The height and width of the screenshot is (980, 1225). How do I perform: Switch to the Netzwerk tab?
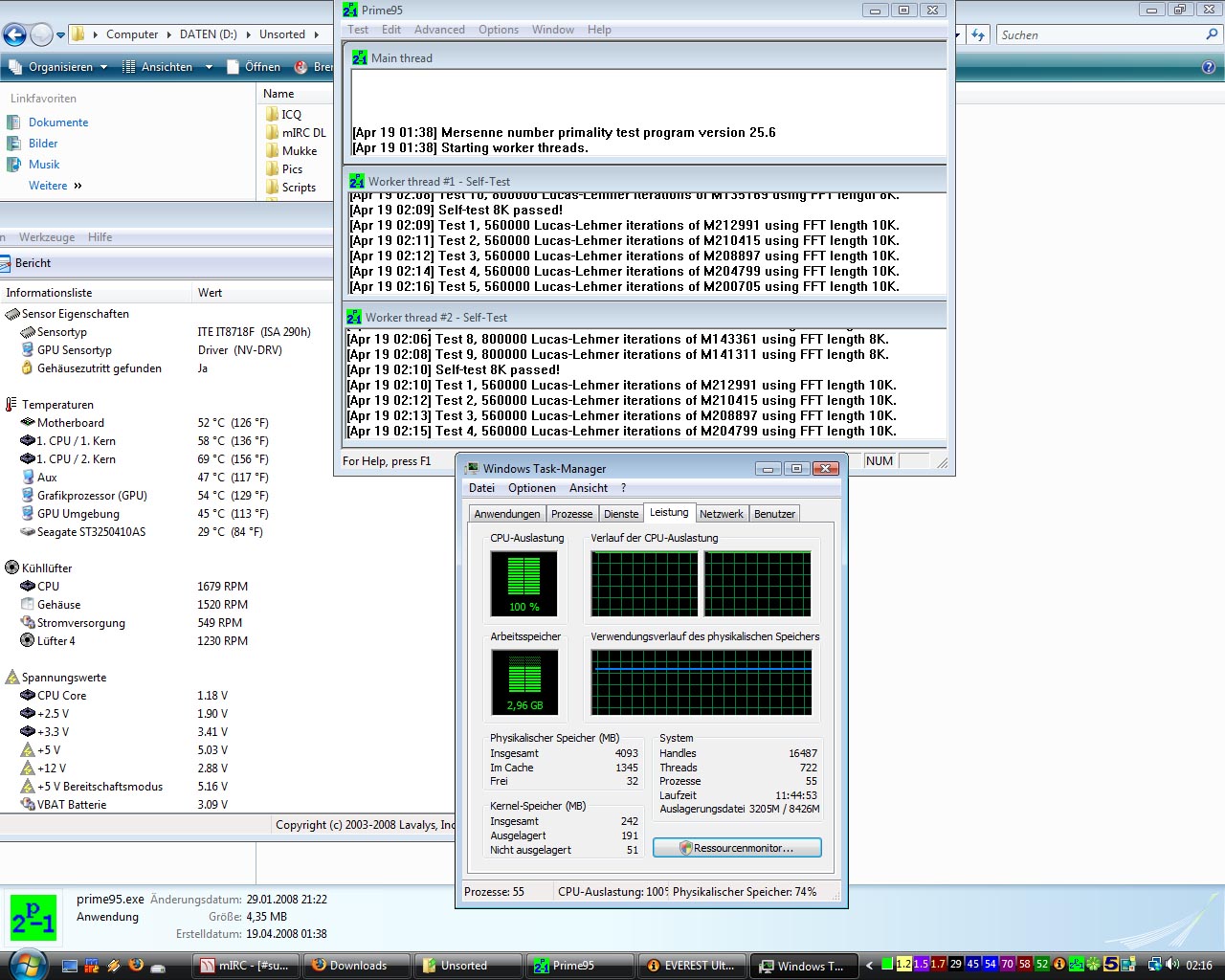[x=721, y=514]
